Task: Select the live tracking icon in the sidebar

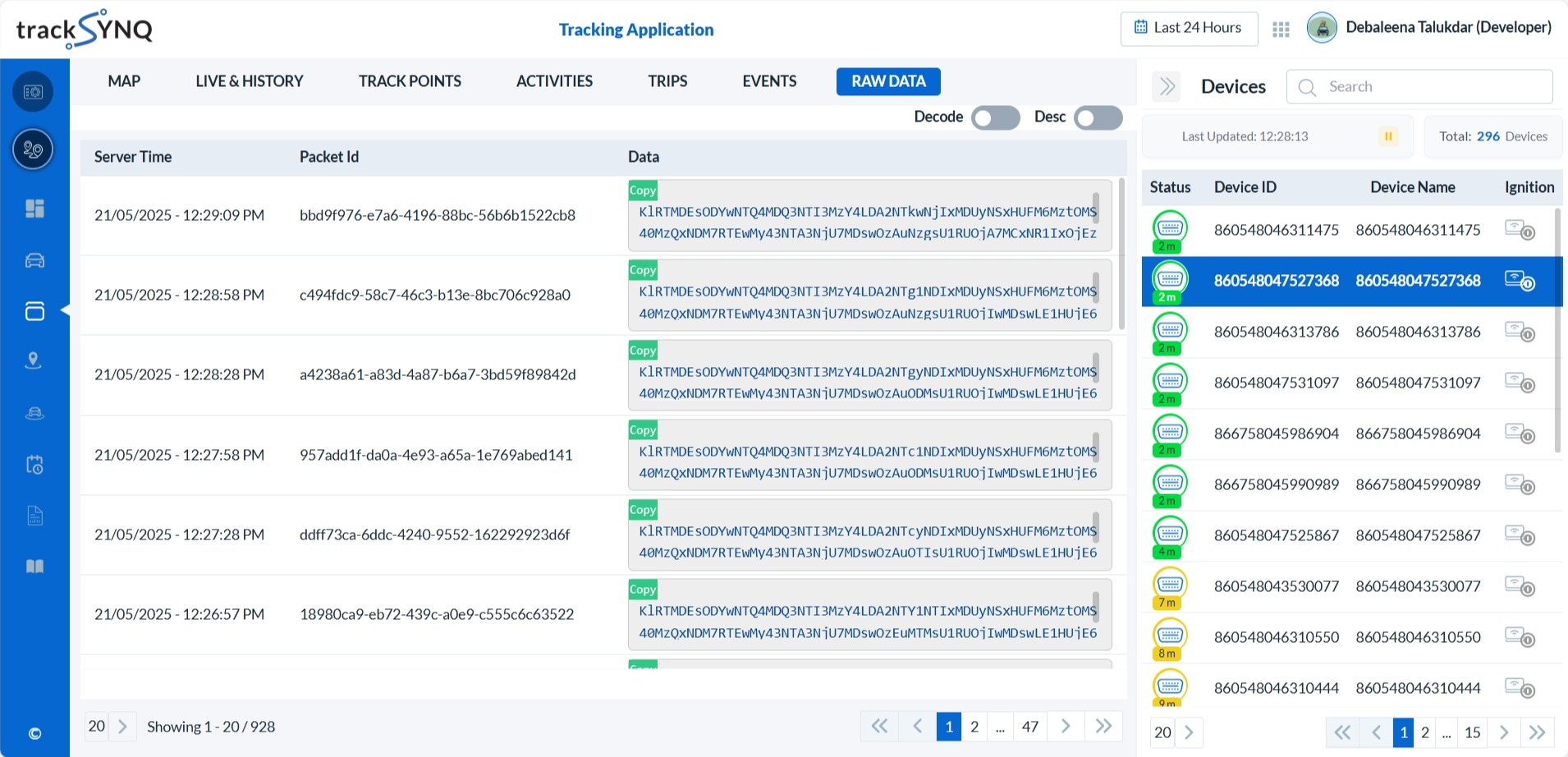Action: point(34,149)
